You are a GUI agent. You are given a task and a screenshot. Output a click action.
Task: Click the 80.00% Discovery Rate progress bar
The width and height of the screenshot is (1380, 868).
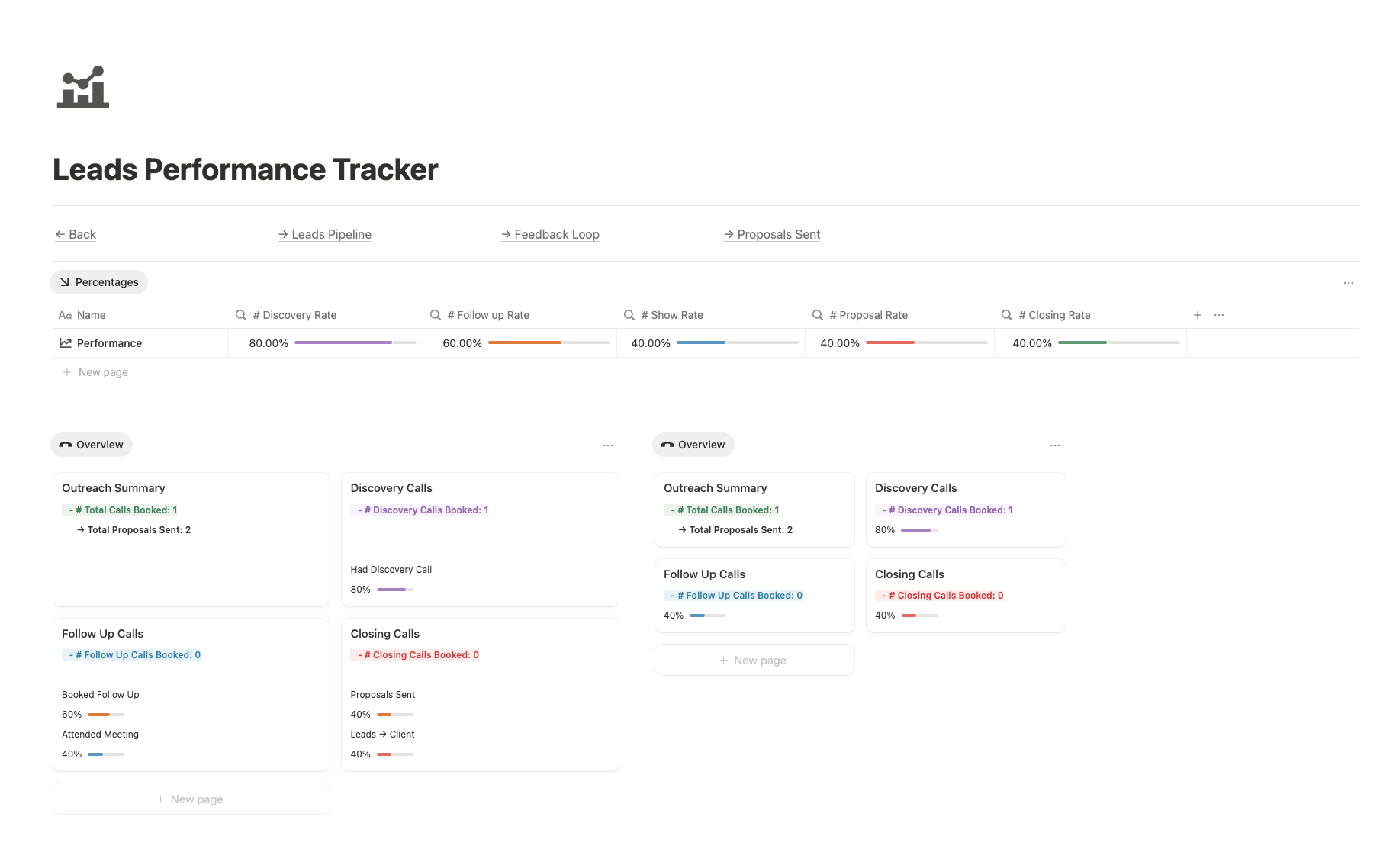pyautogui.click(x=355, y=343)
